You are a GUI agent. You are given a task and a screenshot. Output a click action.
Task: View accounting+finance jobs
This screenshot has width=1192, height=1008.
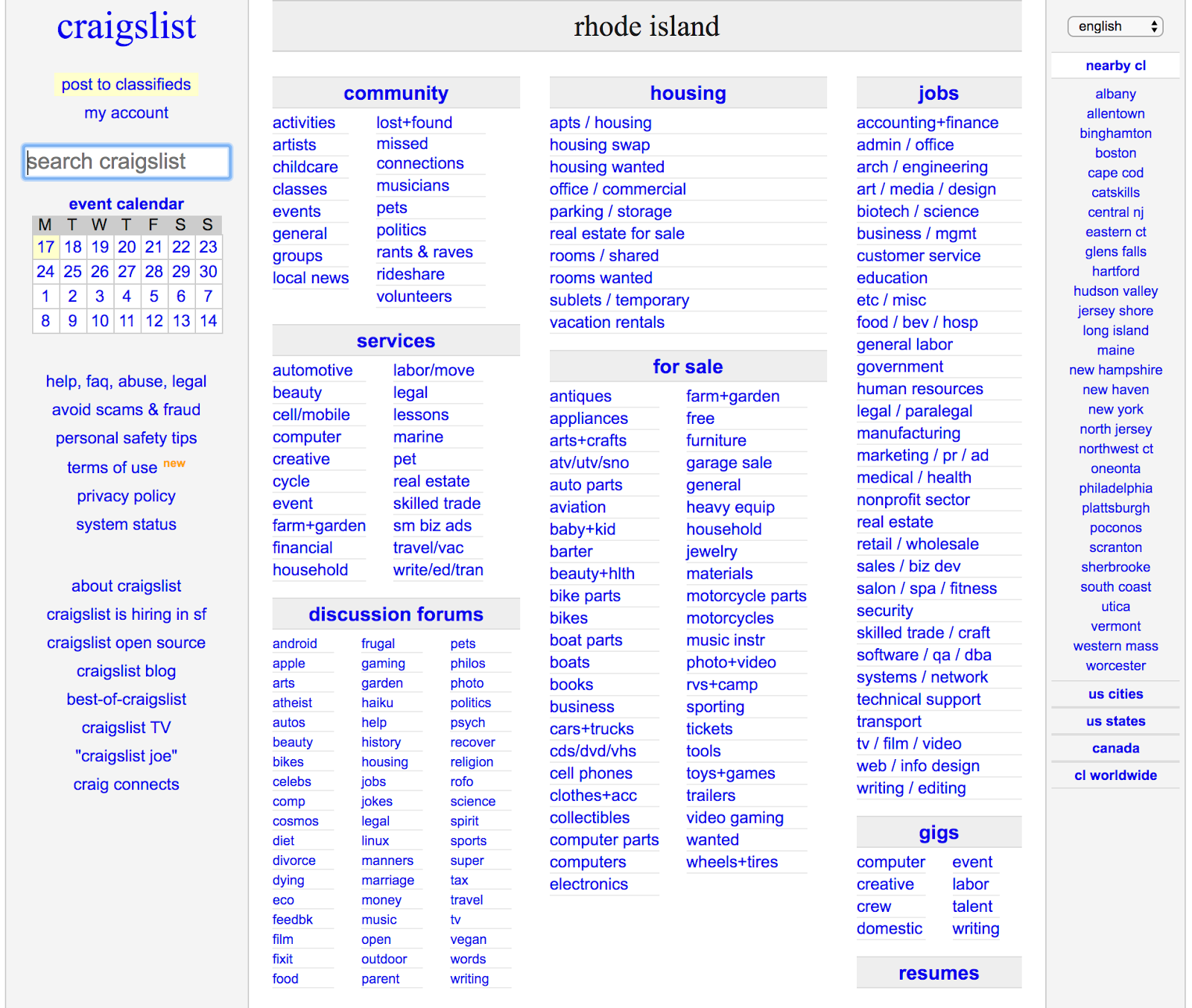click(928, 123)
